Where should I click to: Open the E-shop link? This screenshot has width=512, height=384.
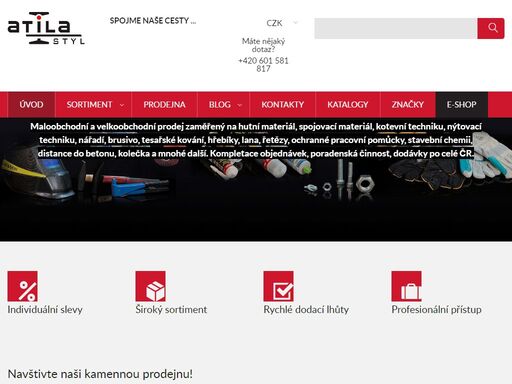point(462,105)
